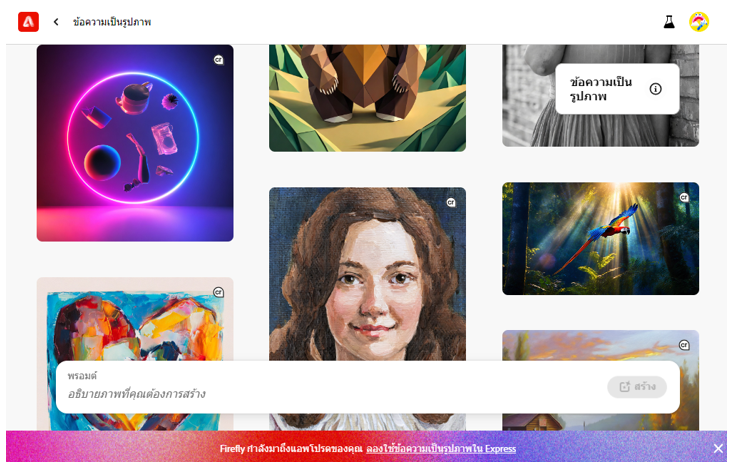Follow the Express text-to-image link in the banner
Image resolution: width=733 pixels, height=465 pixels.
[x=441, y=449]
